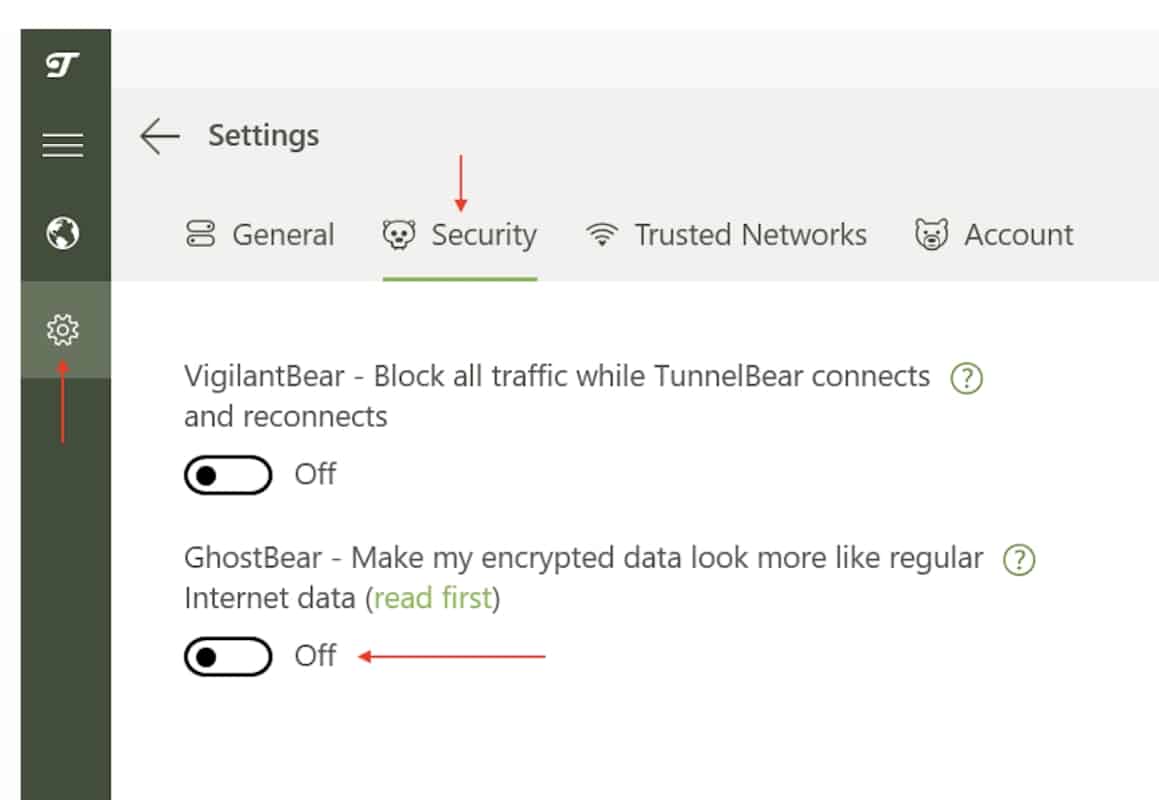Follow the green "read first" link

(433, 597)
